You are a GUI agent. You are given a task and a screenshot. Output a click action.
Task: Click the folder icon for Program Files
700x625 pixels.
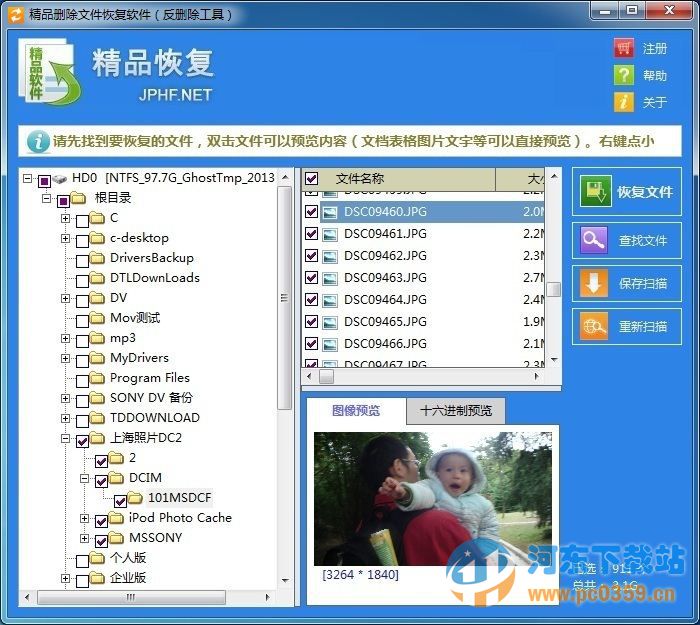point(97,378)
